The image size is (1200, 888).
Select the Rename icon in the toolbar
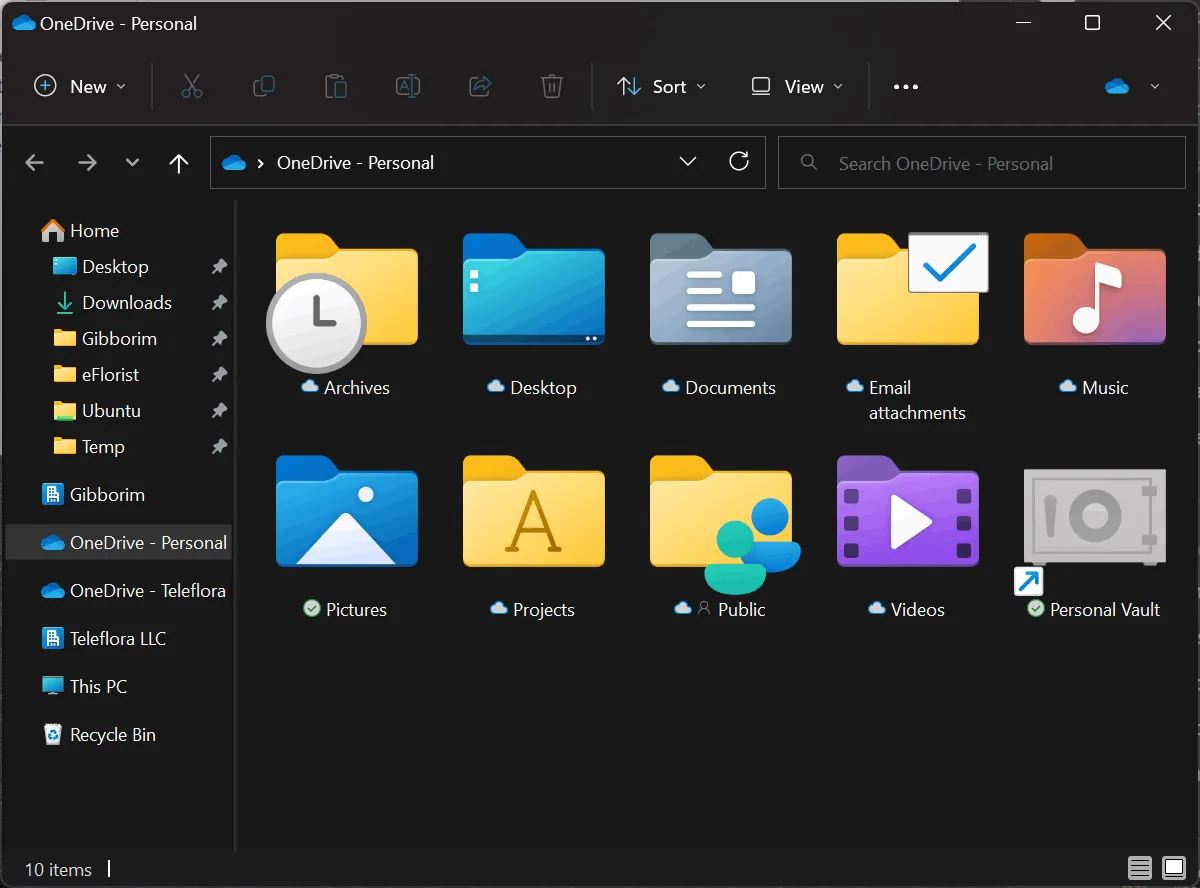pos(408,86)
